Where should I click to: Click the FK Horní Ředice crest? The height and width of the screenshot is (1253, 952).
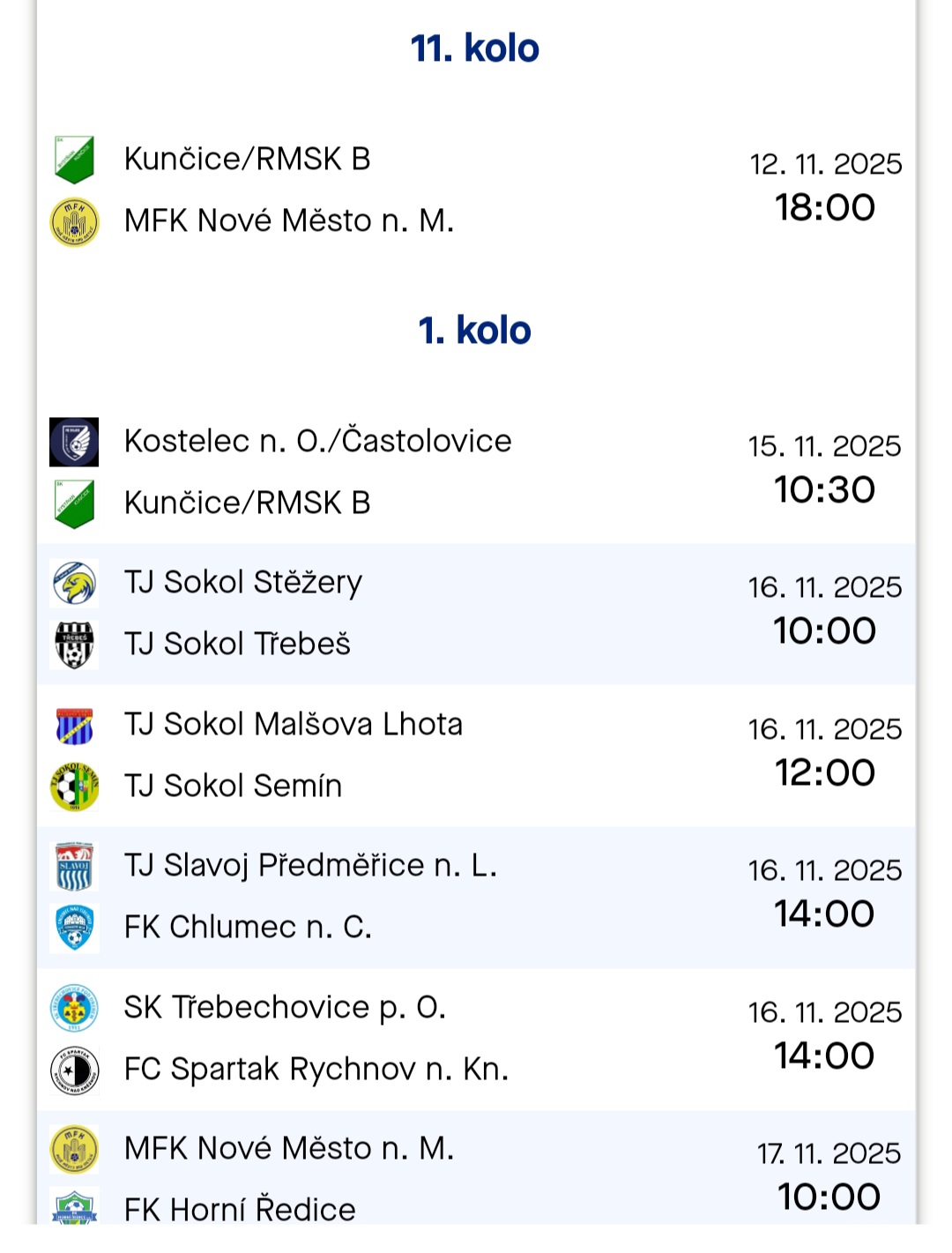click(x=74, y=1208)
